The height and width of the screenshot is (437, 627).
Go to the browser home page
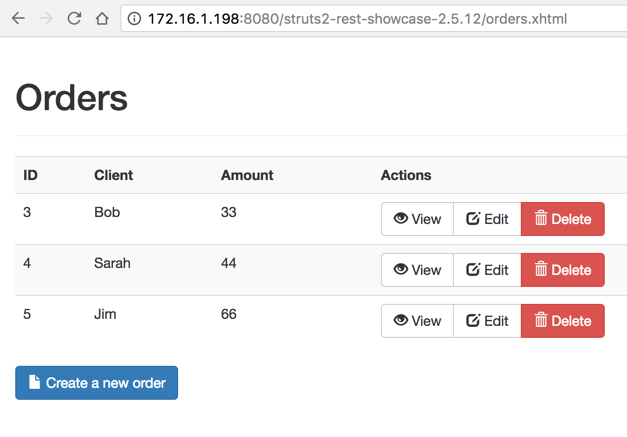click(102, 18)
